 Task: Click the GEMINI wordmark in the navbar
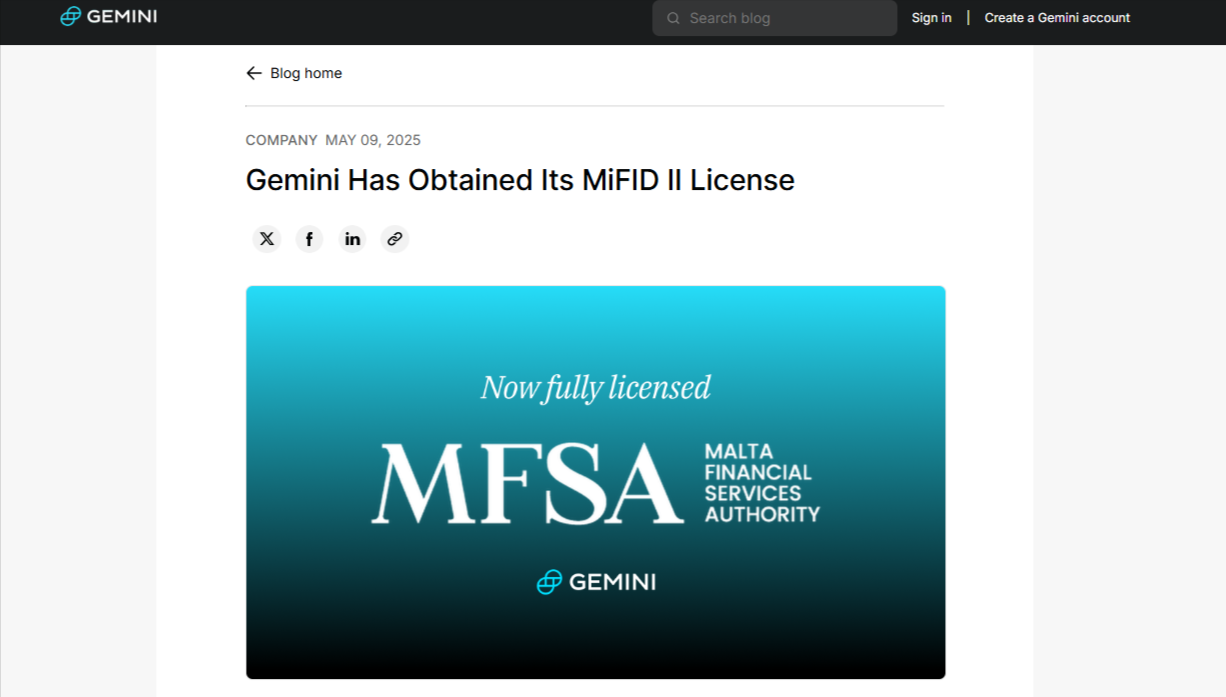coord(120,16)
